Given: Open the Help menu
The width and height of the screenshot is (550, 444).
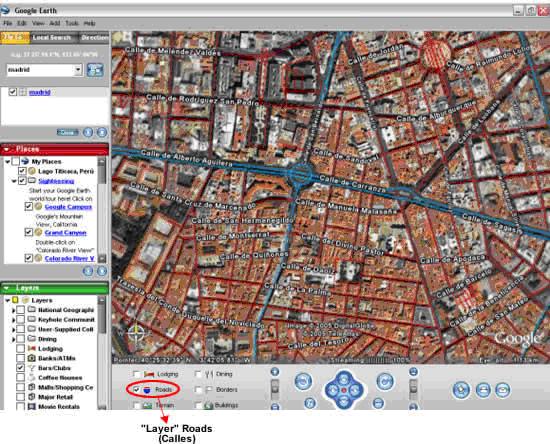Looking at the screenshot, I should (89, 23).
